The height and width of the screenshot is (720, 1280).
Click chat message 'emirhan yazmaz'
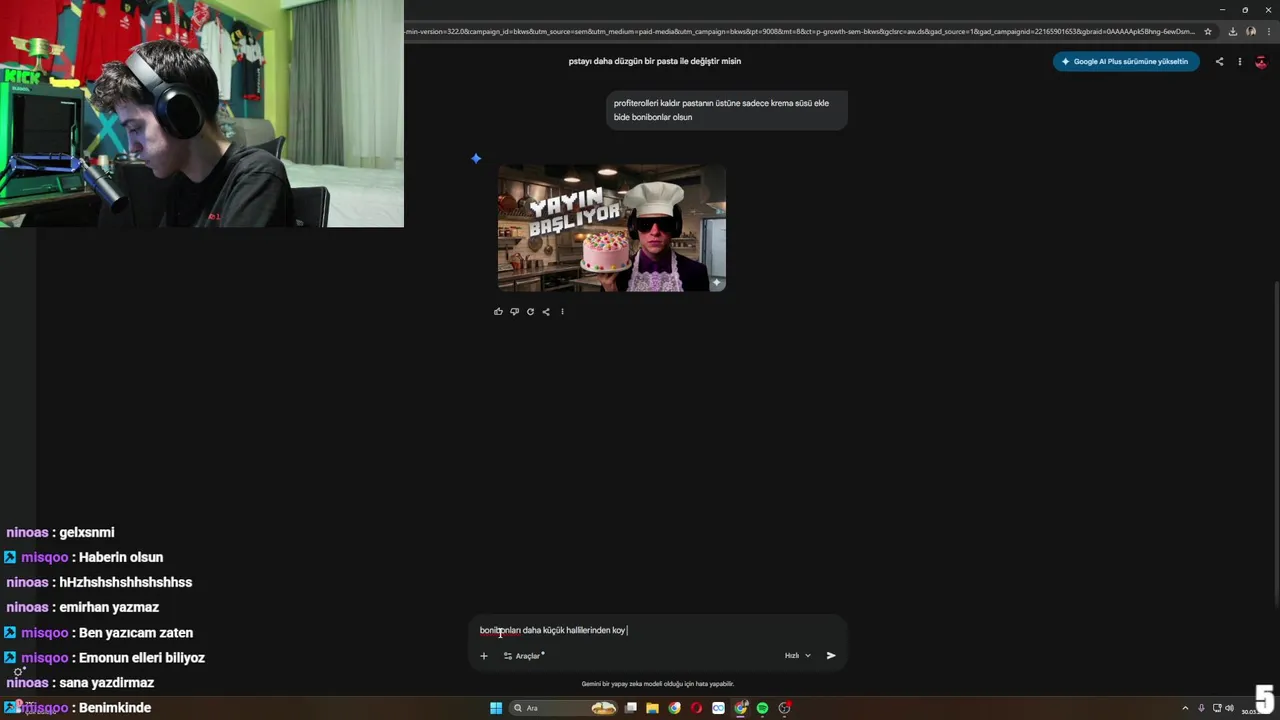[109, 607]
